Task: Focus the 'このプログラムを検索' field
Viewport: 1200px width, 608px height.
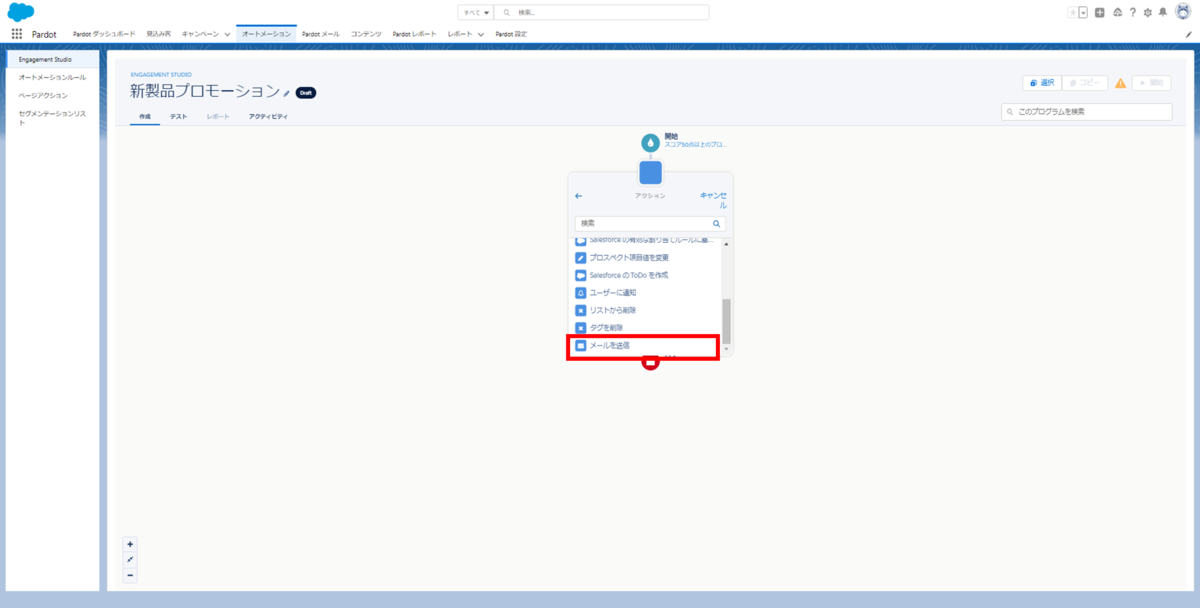Action: pyautogui.click(x=1086, y=112)
